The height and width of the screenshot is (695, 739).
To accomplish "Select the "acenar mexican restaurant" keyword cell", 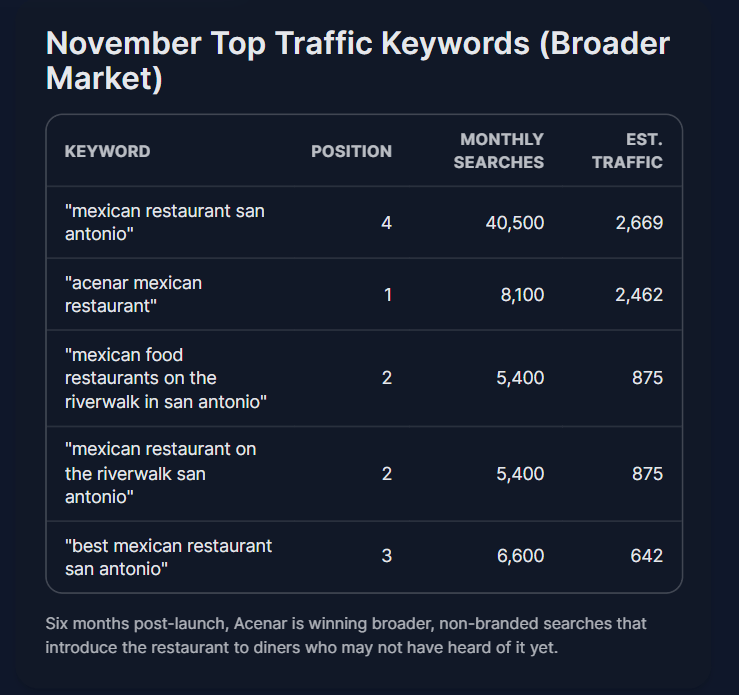I will tap(133, 294).
